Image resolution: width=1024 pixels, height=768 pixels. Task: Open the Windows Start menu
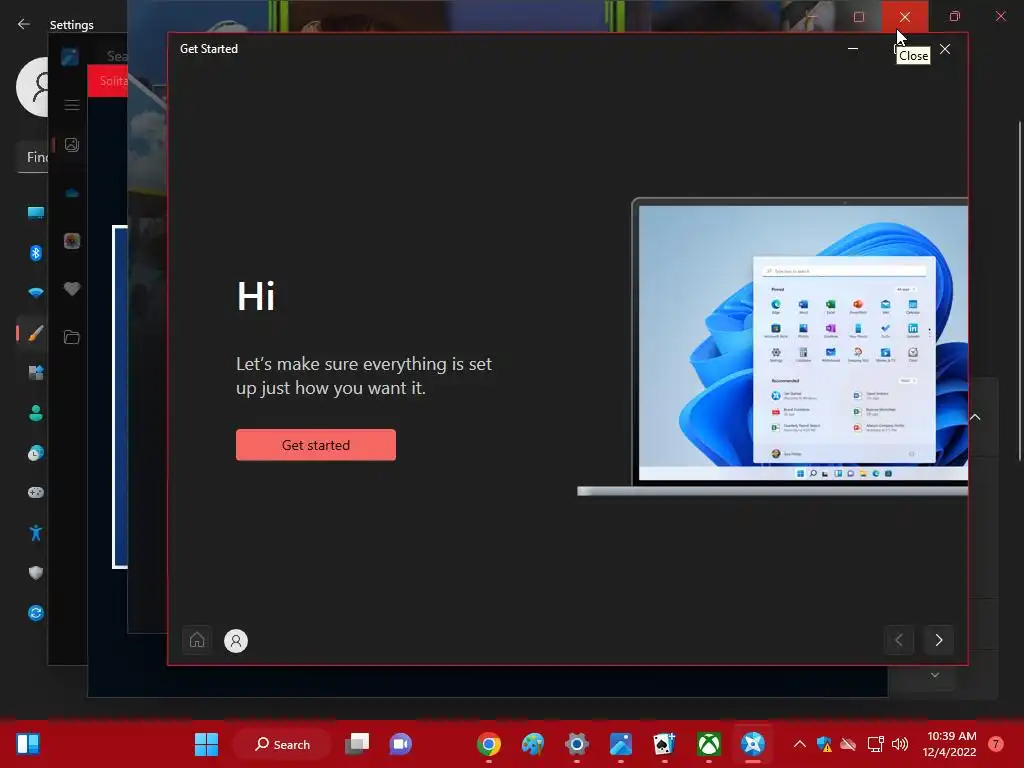(x=206, y=744)
